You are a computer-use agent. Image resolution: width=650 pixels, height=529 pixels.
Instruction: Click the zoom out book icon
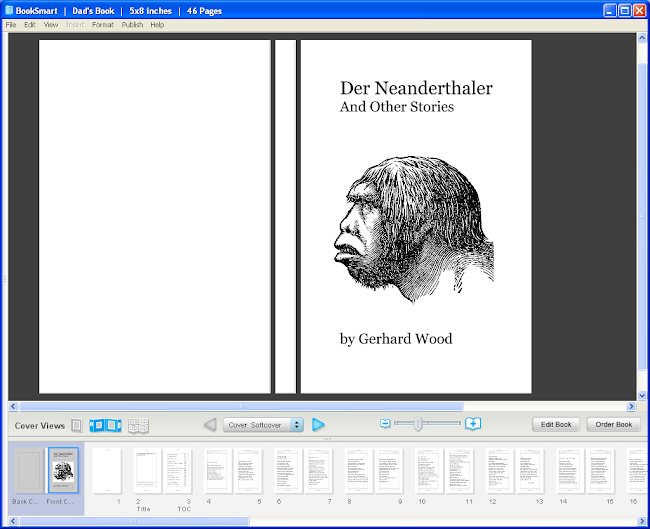[x=385, y=423]
